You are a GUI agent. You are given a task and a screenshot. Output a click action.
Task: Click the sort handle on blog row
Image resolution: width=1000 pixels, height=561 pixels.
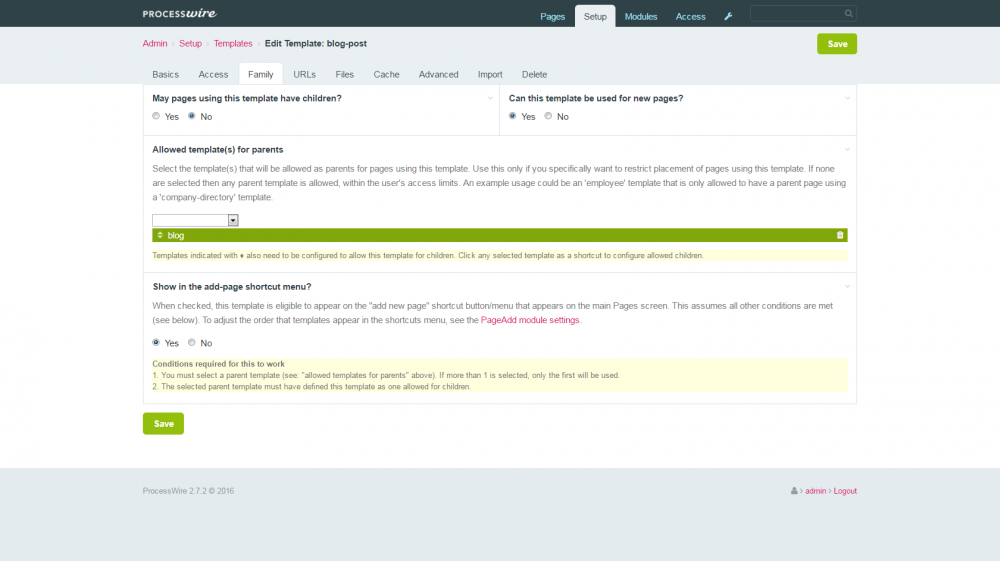coord(160,235)
